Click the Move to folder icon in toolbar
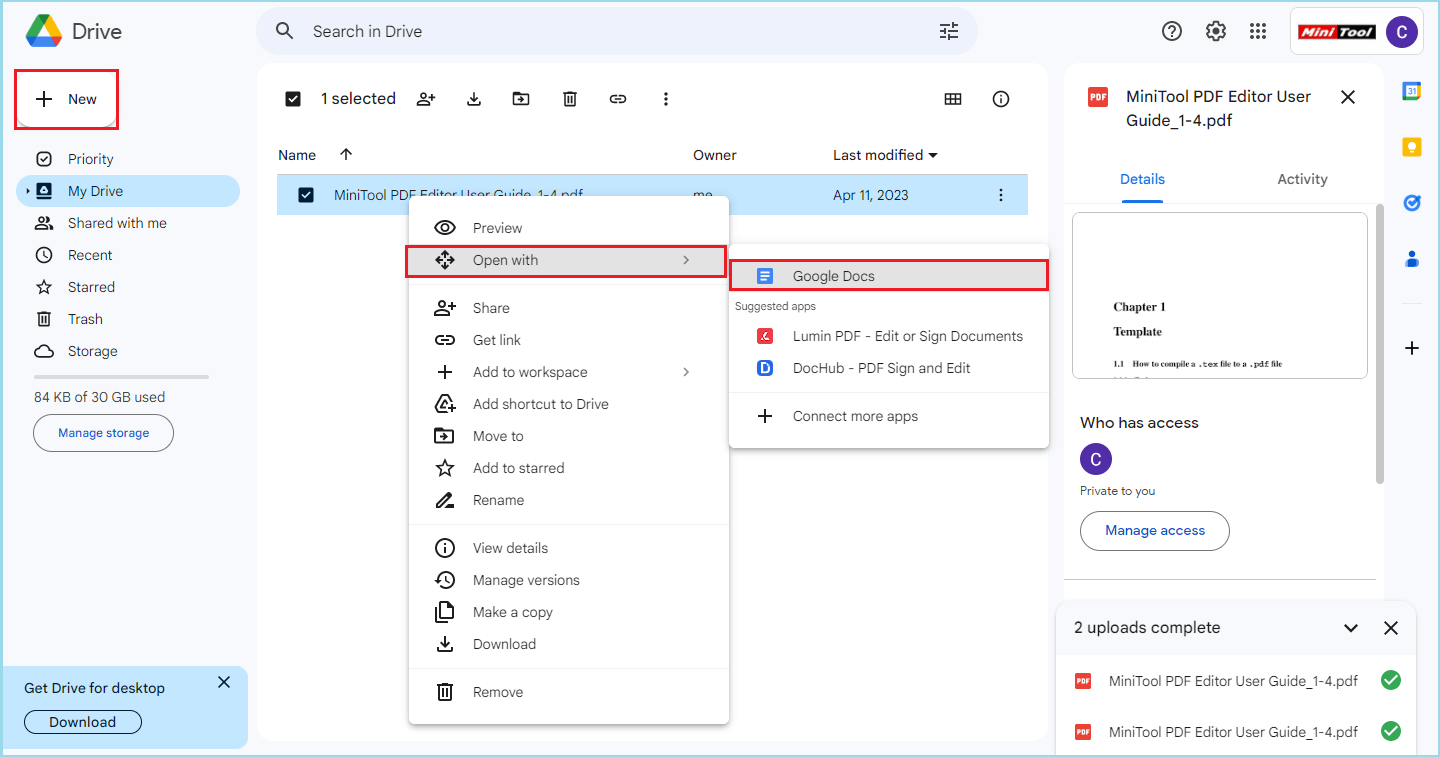 tap(521, 98)
